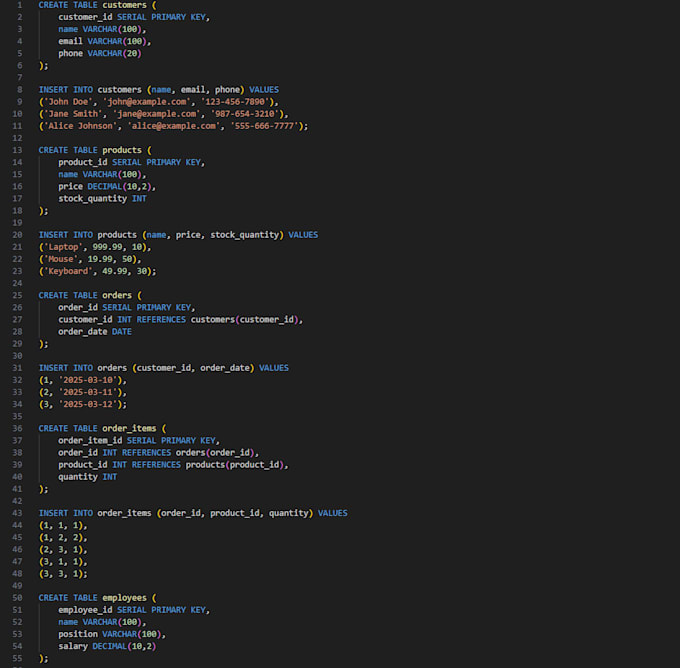680x668 pixels.
Task: Click the 'email VARCHAR(100),' line
Action: [x=105, y=42]
